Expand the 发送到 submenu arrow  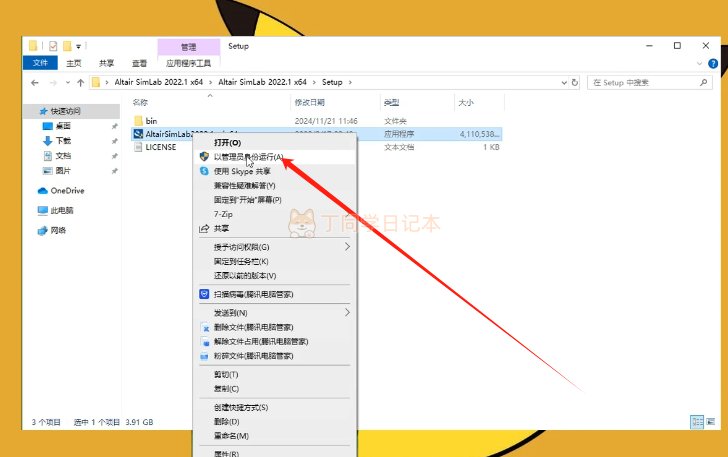(347, 312)
